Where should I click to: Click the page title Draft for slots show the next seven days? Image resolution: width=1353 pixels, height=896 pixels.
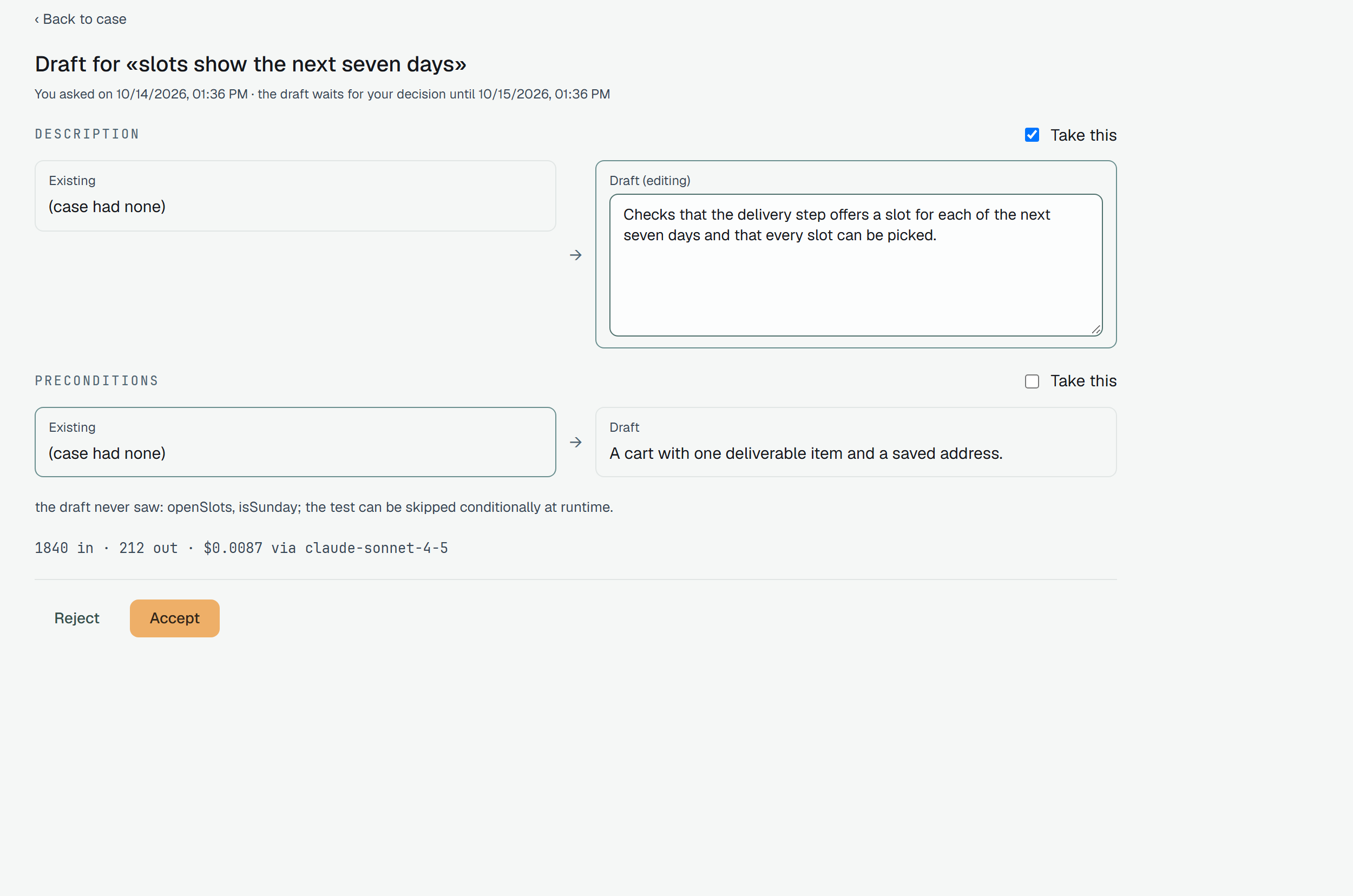tap(251, 64)
